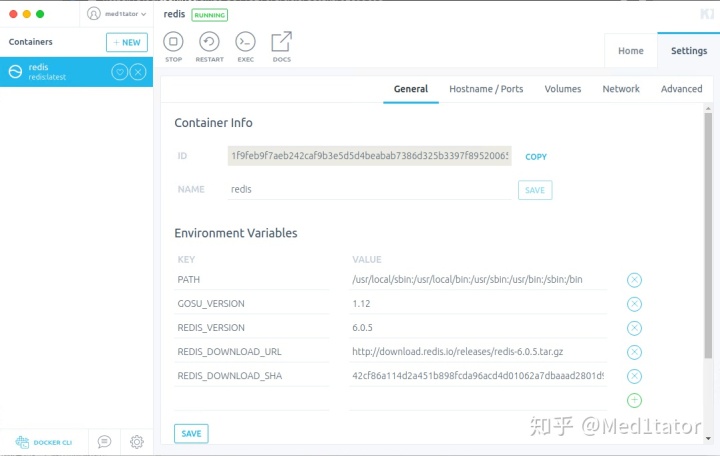Screen dimensions: 720x456
Task: Select the General settings tab
Action: pyautogui.click(x=411, y=89)
